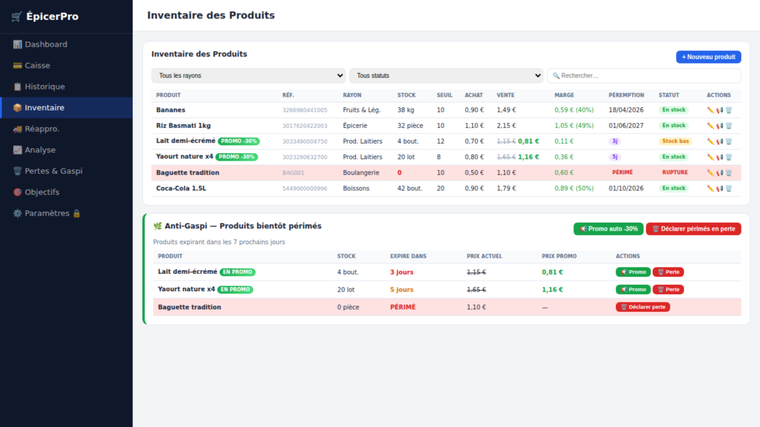The height and width of the screenshot is (427, 760).
Task: Open the 'Tous statuts' status dropdown
Action: click(x=446, y=76)
